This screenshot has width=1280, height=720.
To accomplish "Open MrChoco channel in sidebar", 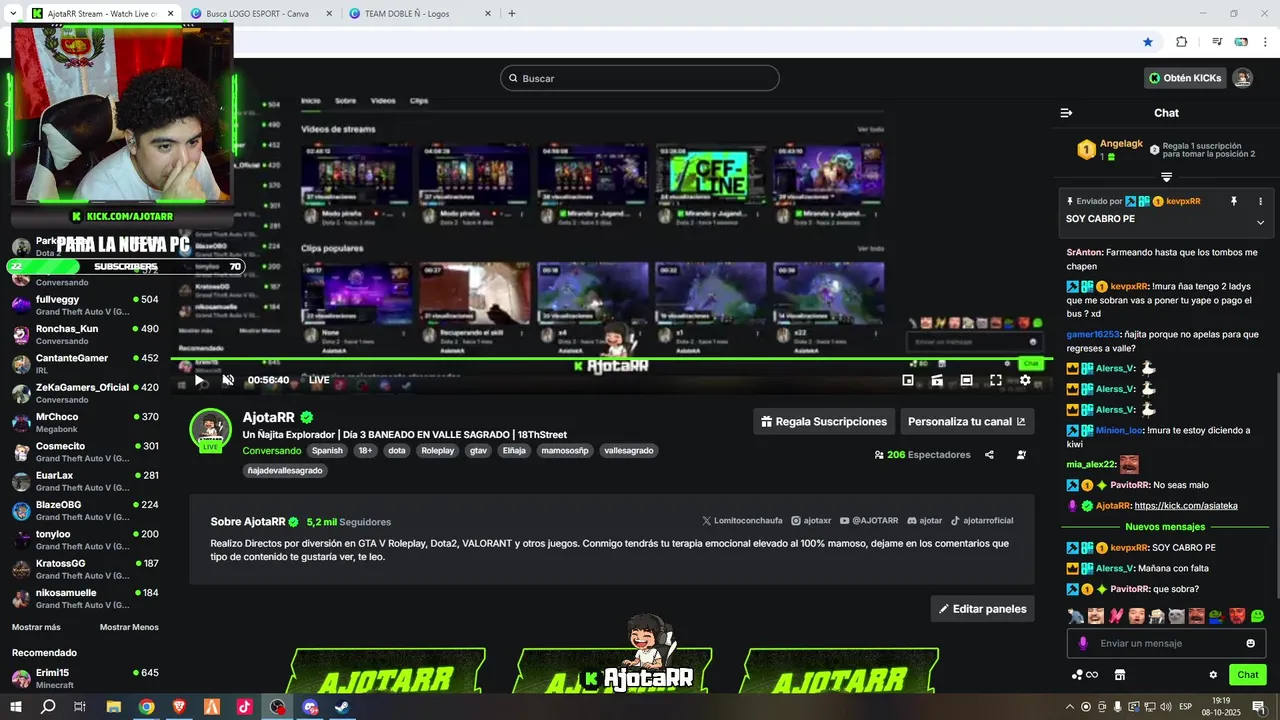I will point(85,423).
